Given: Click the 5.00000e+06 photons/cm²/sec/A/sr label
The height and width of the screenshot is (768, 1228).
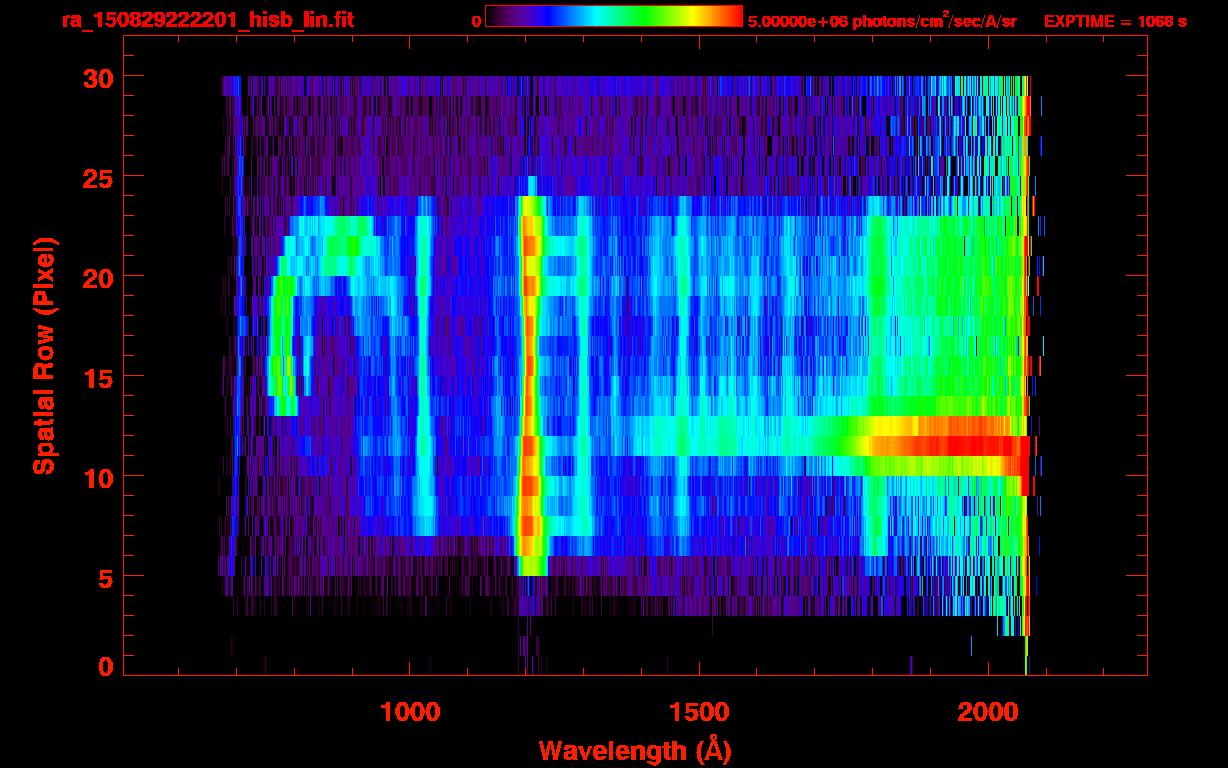Looking at the screenshot, I should tap(882, 20).
